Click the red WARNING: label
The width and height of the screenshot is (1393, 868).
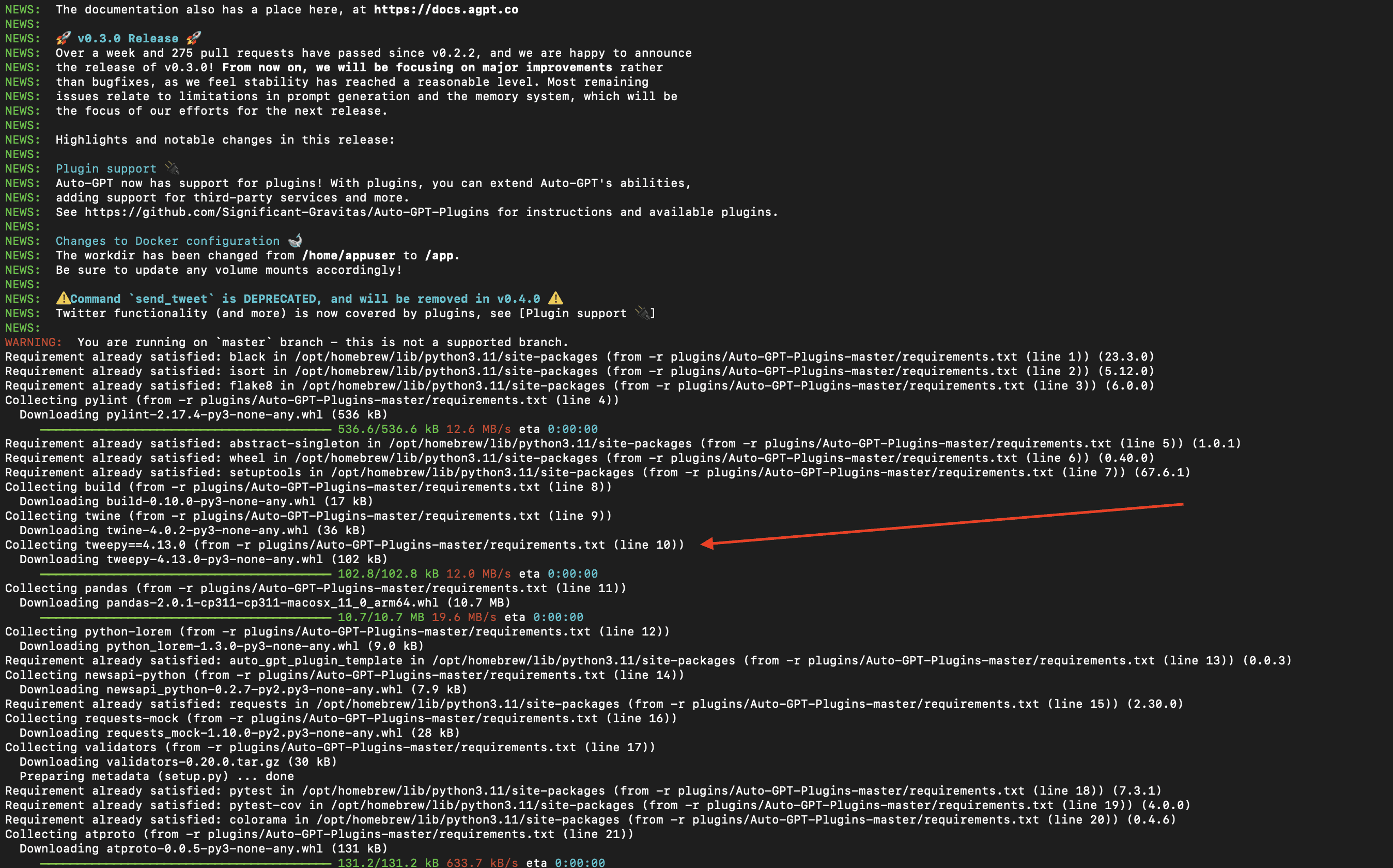point(33,342)
